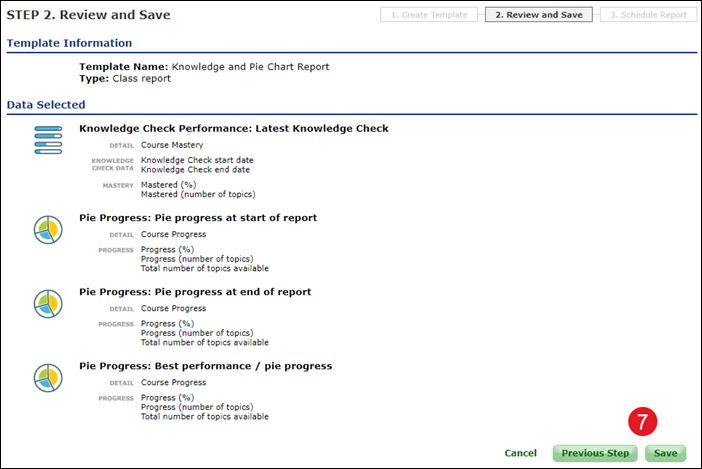Go to the 1. Create Template step
Image resolution: width=702 pixels, height=469 pixels.
430,15
